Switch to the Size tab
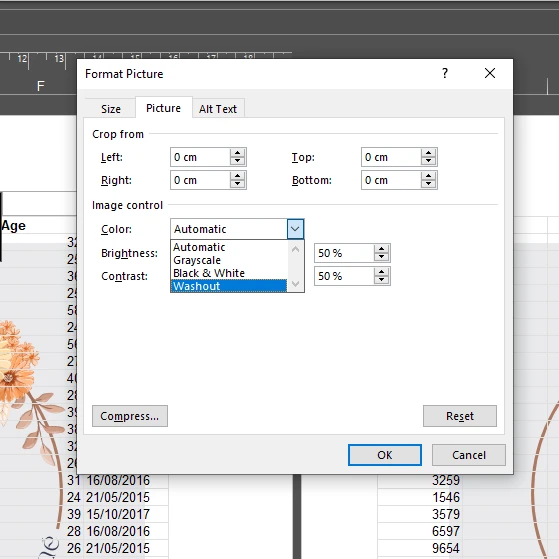This screenshot has width=559, height=559. click(111, 108)
